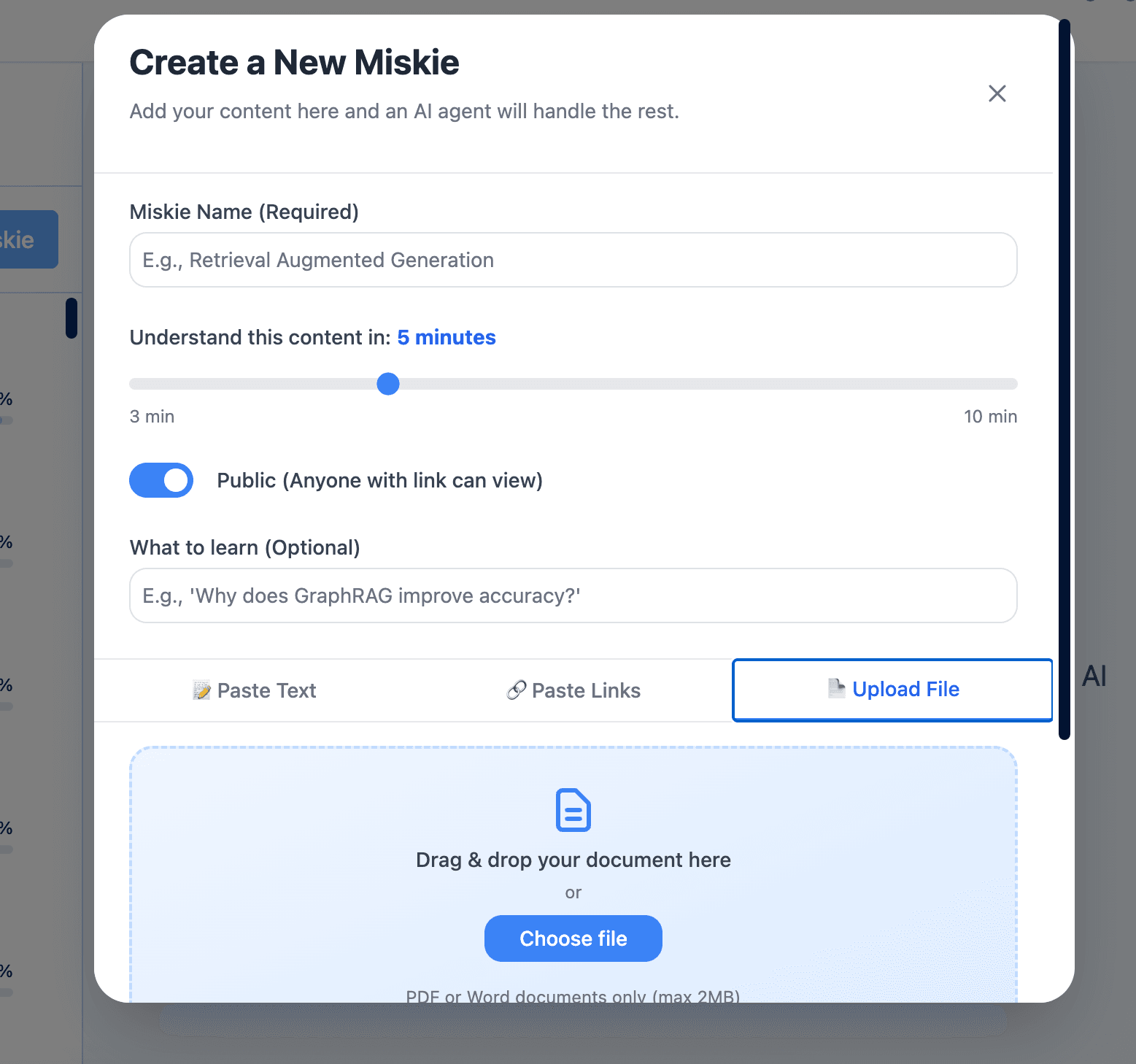1136x1064 pixels.
Task: Click the document icon beside Upload File
Action: [x=836, y=688]
